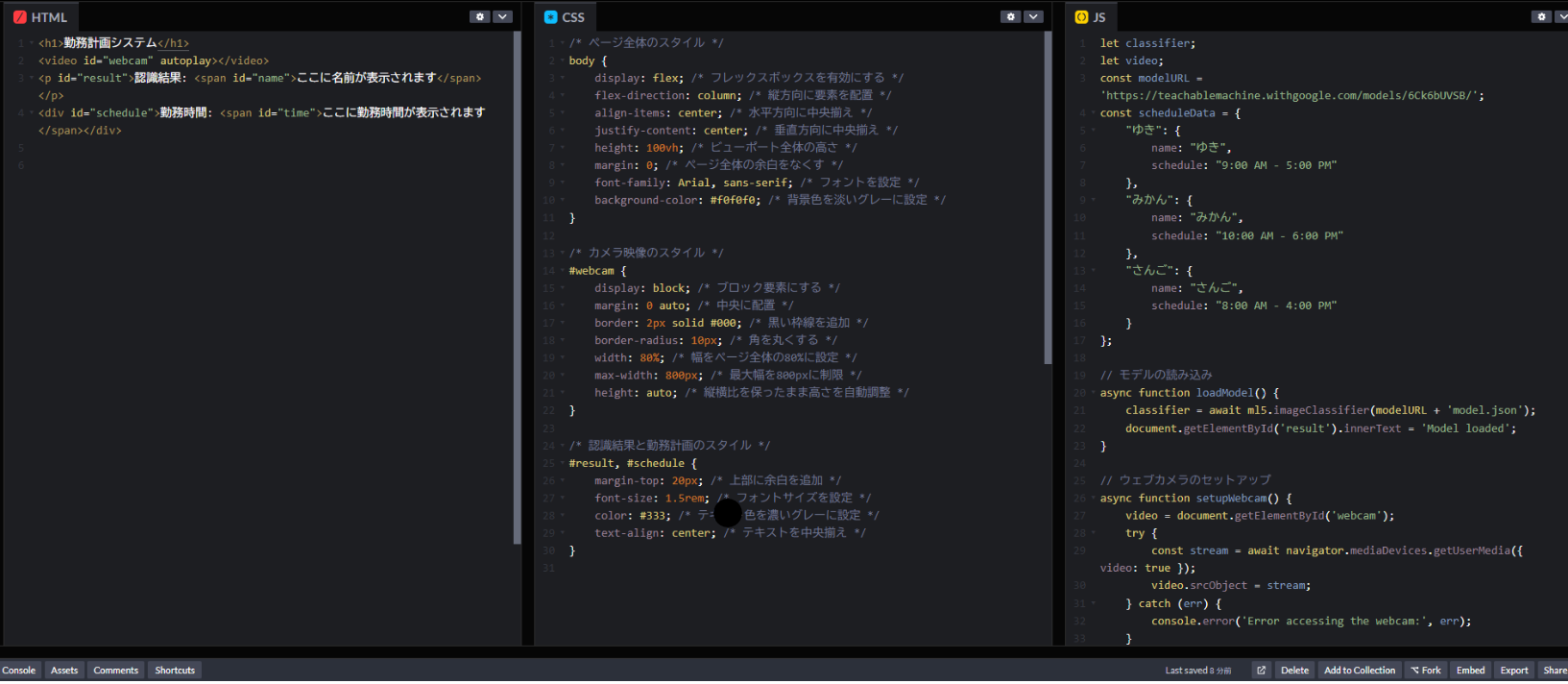Click the yellow JS language icon

tap(1081, 17)
